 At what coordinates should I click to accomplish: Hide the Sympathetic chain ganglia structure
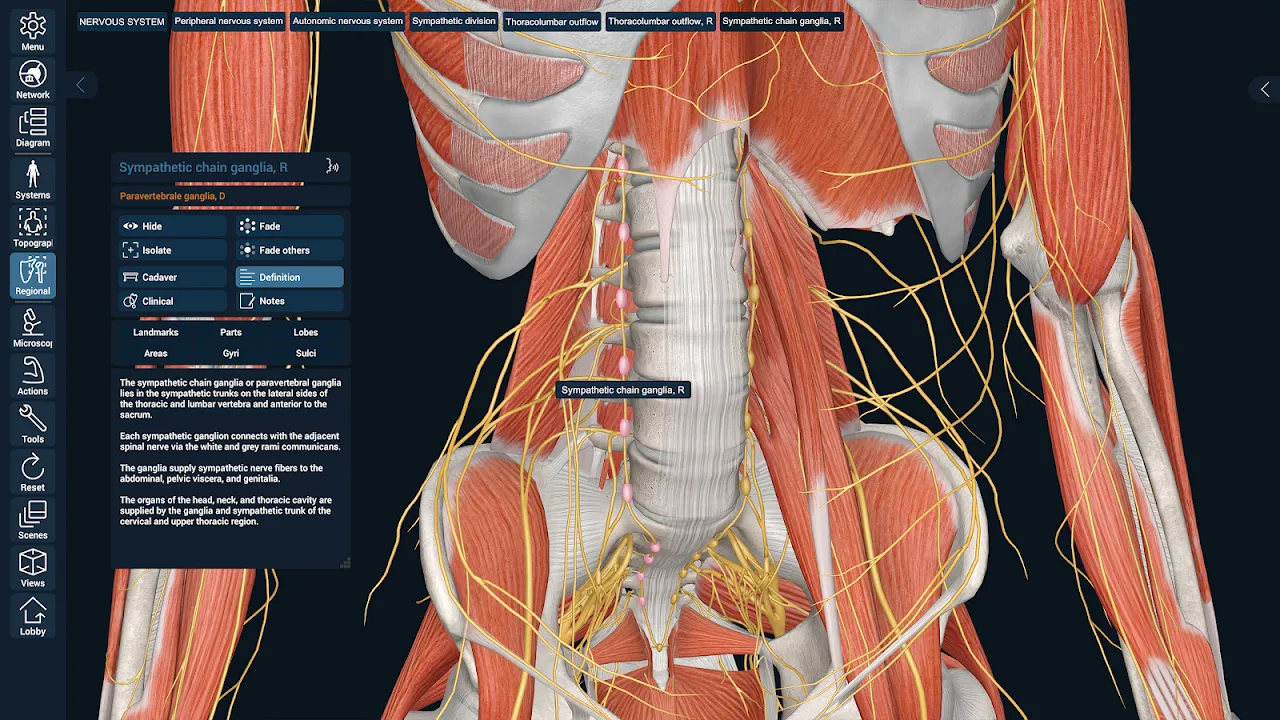pos(172,226)
